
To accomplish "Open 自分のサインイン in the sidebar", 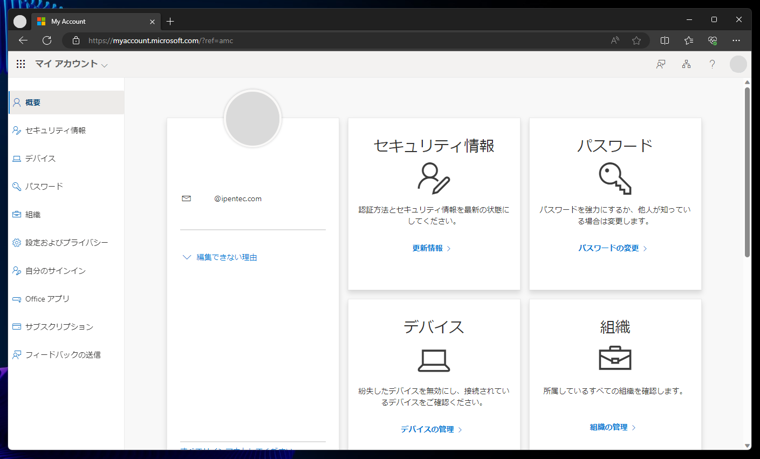I will click(x=66, y=270).
